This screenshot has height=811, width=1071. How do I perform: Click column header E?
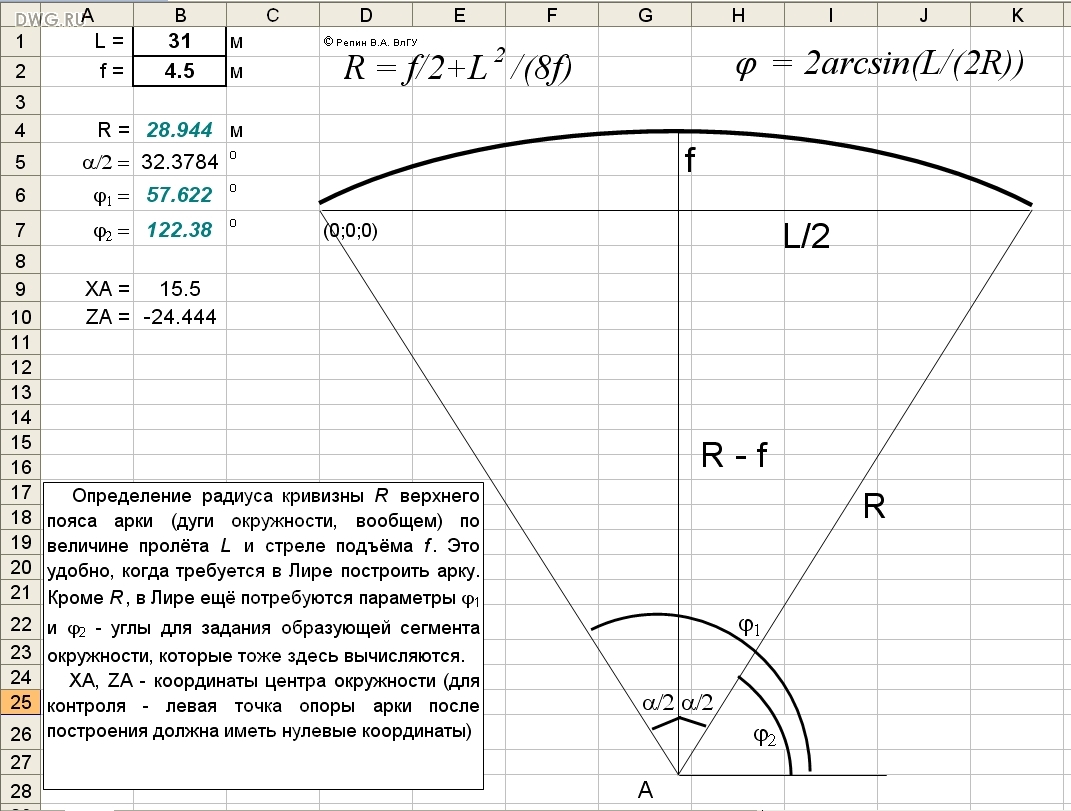459,15
